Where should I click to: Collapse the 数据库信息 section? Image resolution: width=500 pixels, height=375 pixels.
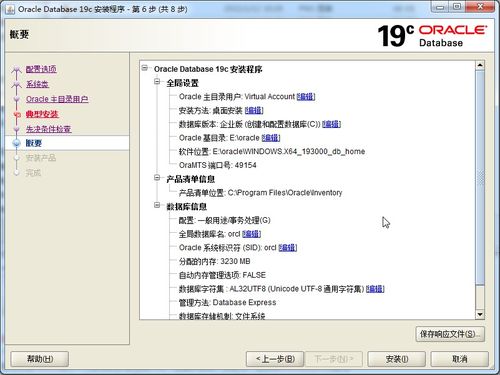tap(157, 205)
